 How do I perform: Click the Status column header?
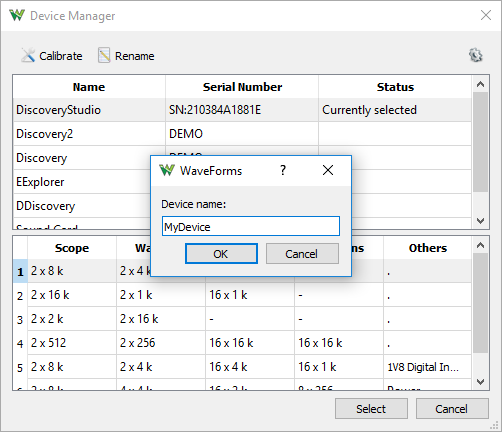395,87
